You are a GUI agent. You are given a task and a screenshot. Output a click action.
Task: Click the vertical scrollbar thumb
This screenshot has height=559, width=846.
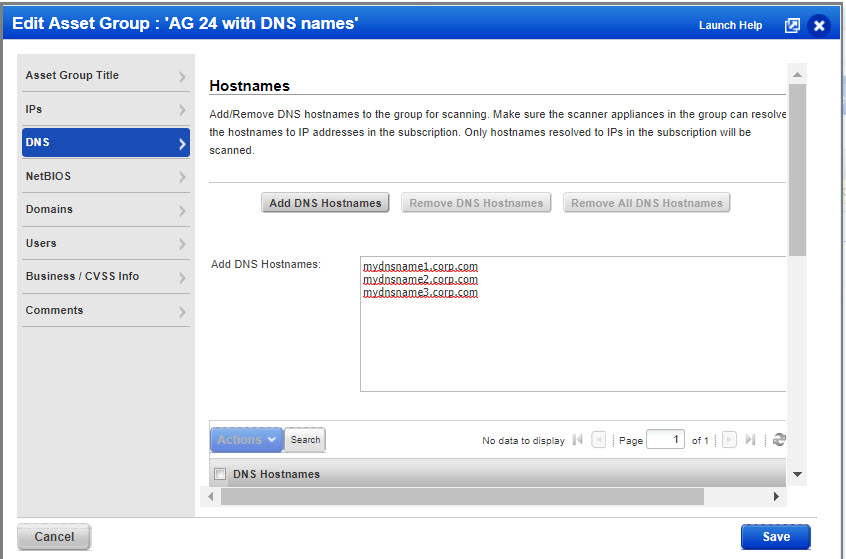(x=797, y=170)
